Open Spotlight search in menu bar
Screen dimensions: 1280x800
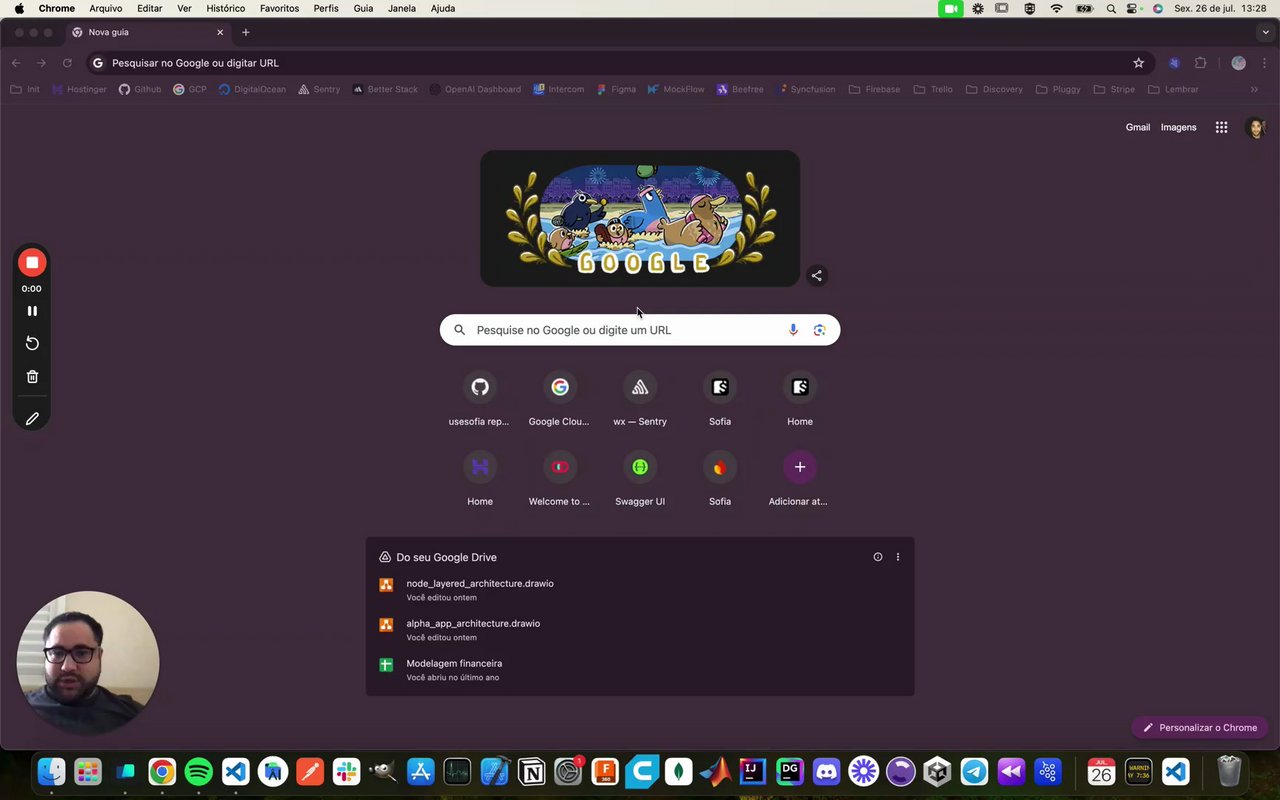1111,8
